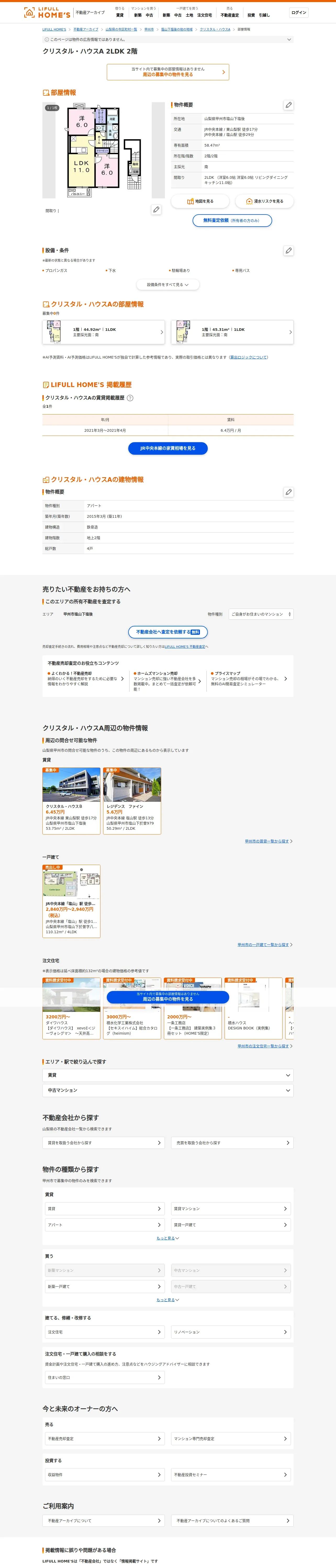
Task: Click 6.4万円 / 月 rent cell
Action: coord(231,430)
